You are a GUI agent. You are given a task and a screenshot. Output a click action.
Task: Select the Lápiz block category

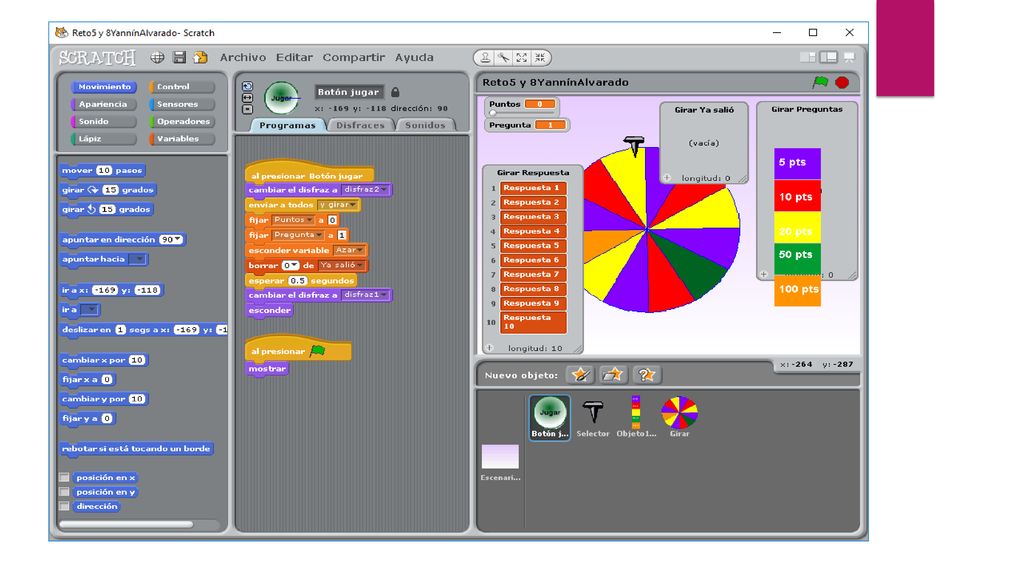point(103,139)
